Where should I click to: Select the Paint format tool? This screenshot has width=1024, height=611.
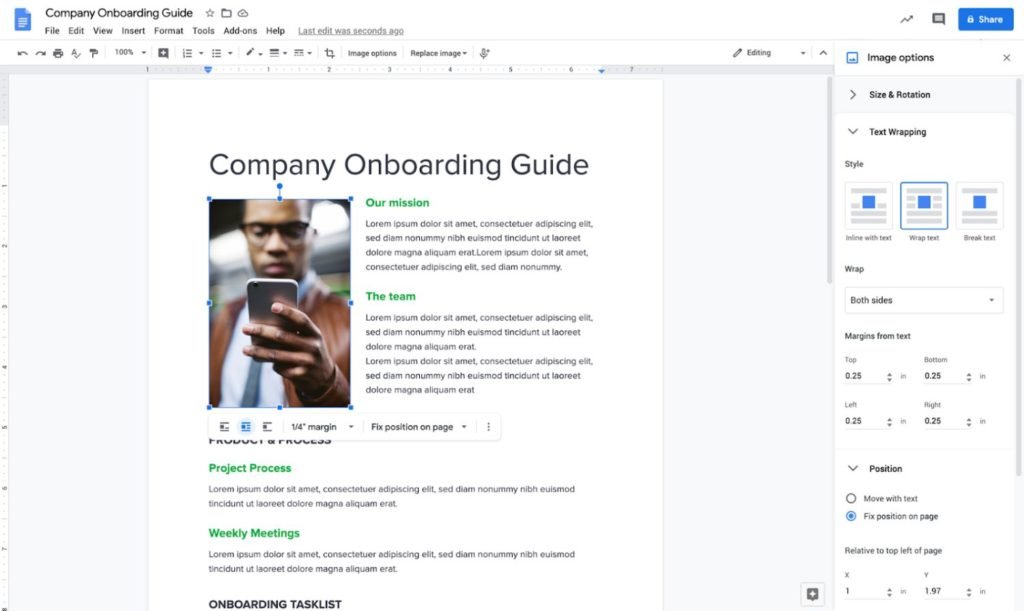pos(93,53)
